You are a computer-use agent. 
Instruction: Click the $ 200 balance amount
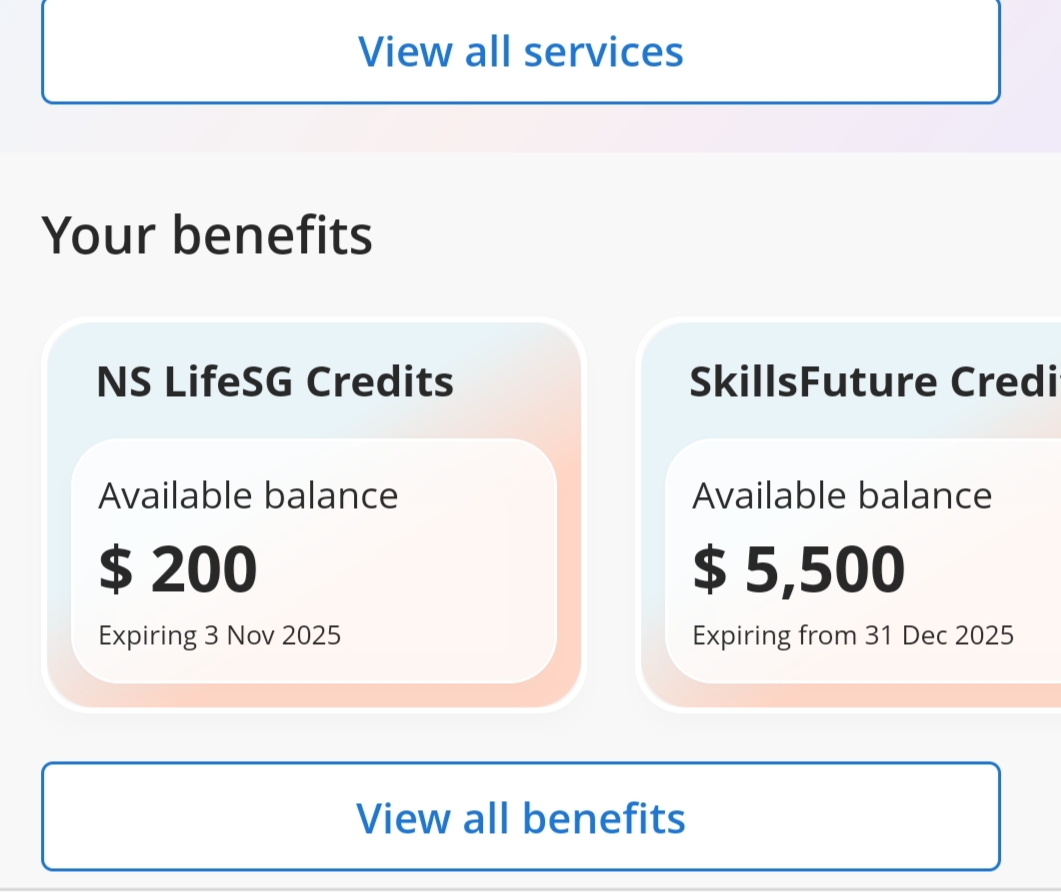(x=178, y=569)
